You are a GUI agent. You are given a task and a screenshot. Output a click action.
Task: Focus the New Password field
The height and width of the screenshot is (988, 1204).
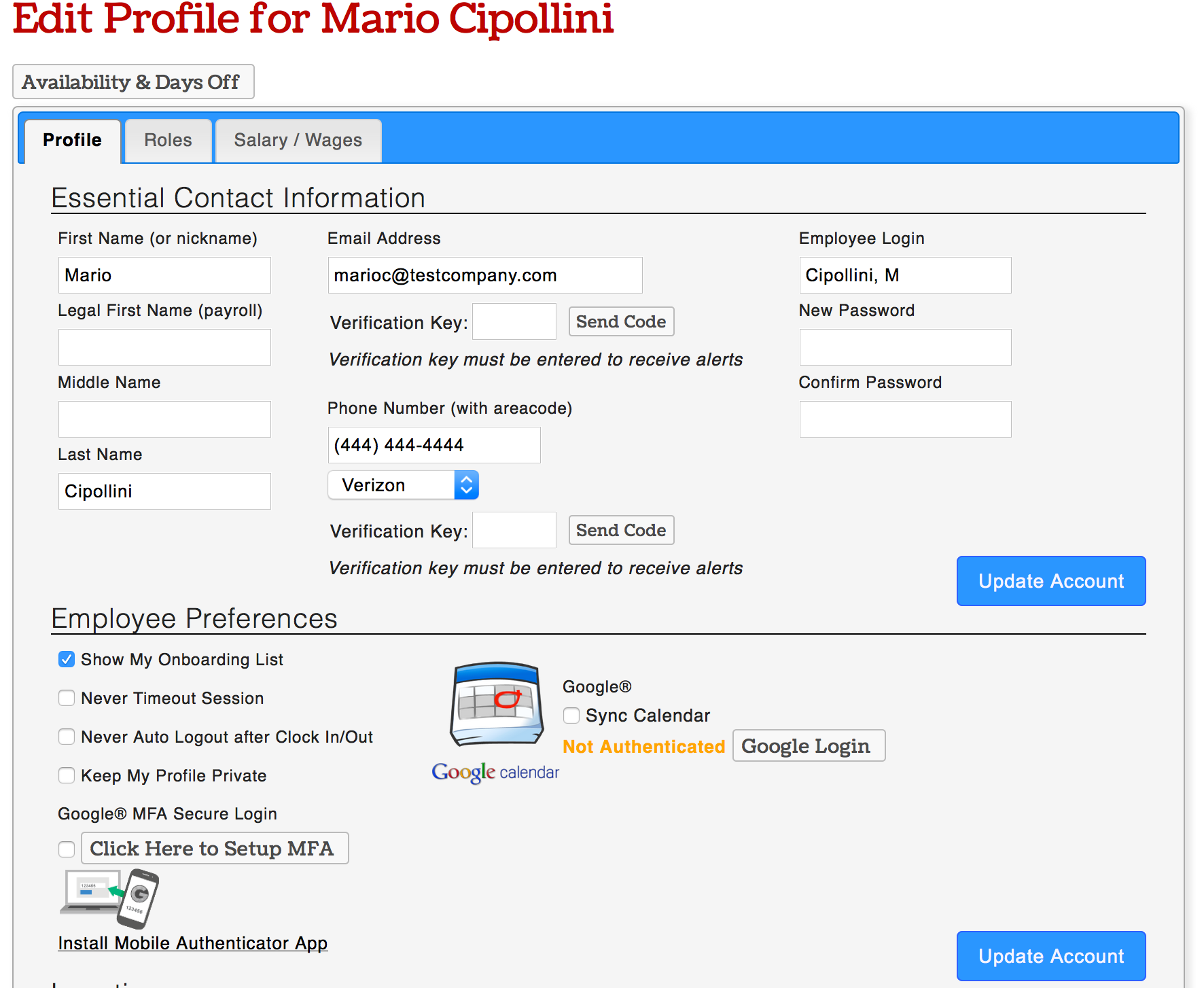(904, 347)
